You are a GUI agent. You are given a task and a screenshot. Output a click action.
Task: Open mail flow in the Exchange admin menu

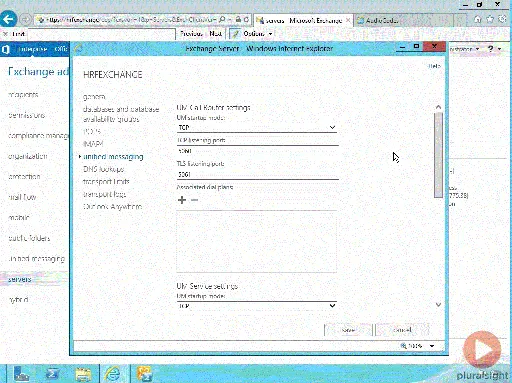(22, 197)
